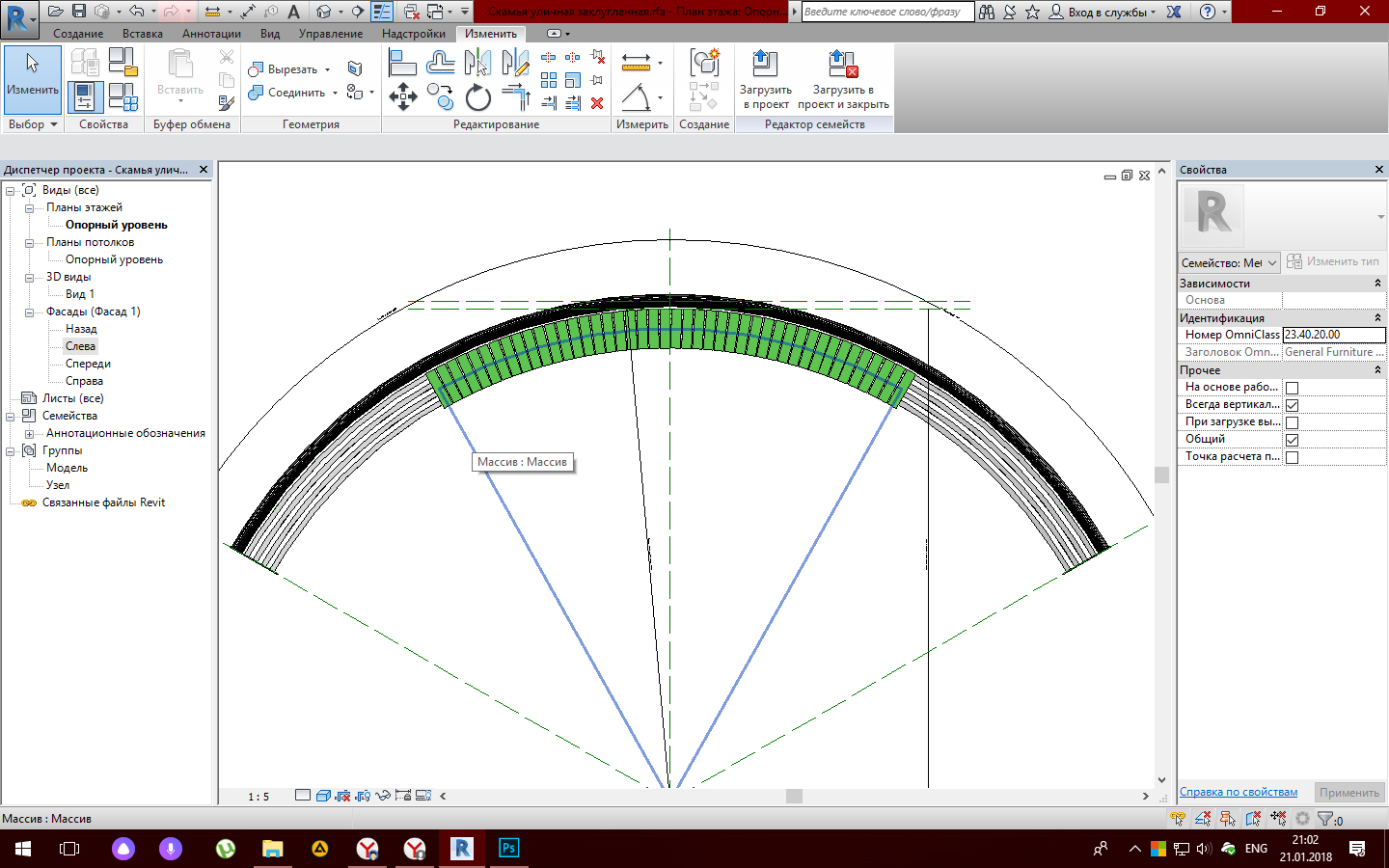Select the Align tool icon
Image resolution: width=1389 pixels, height=868 pixels.
[x=402, y=63]
